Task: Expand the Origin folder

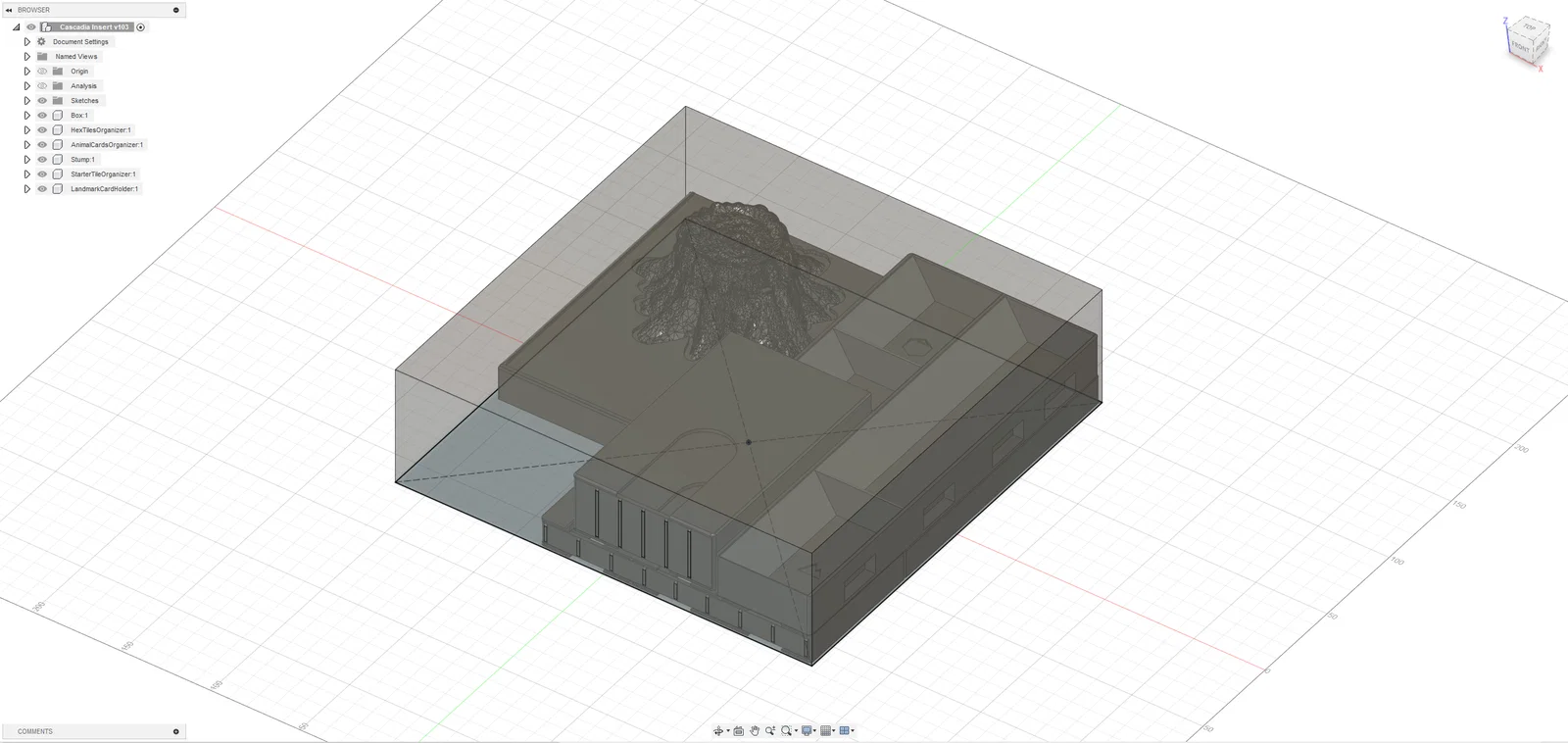Action: (x=27, y=72)
